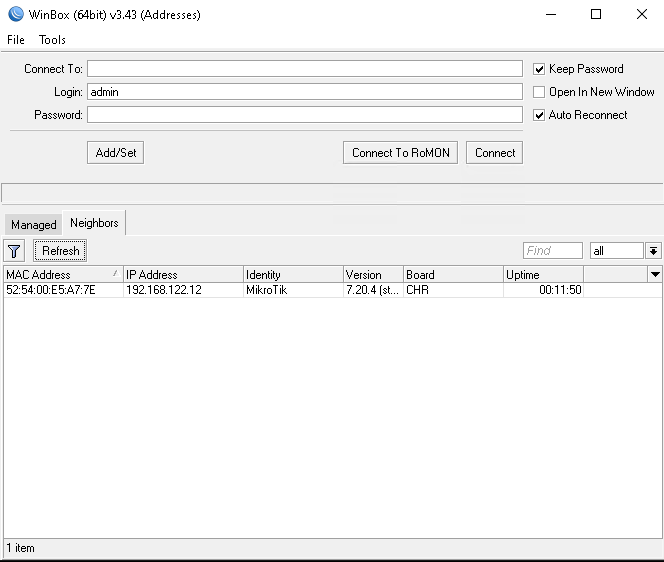664x562 pixels.
Task: Click the Connect button
Action: [x=495, y=152]
